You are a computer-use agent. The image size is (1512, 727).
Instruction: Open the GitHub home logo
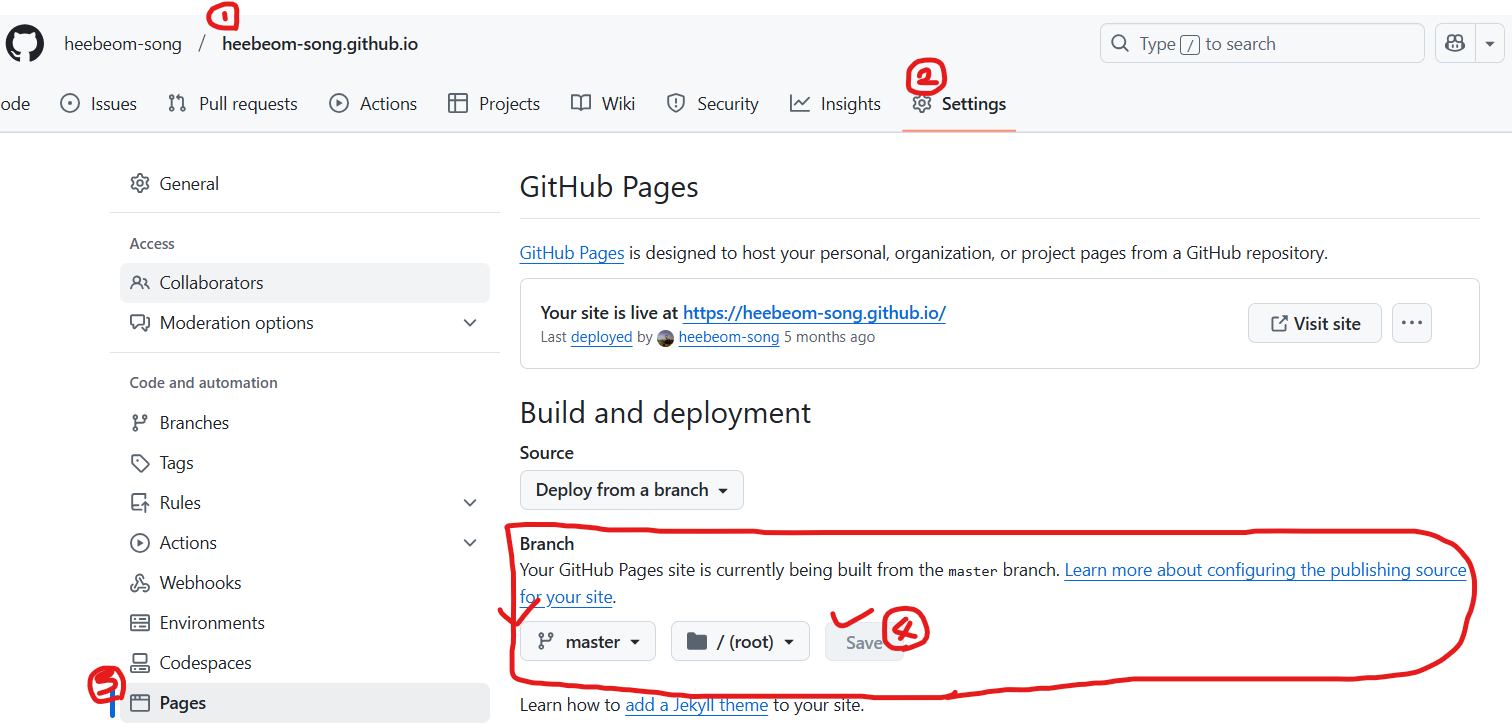pyautogui.click(x=25, y=44)
